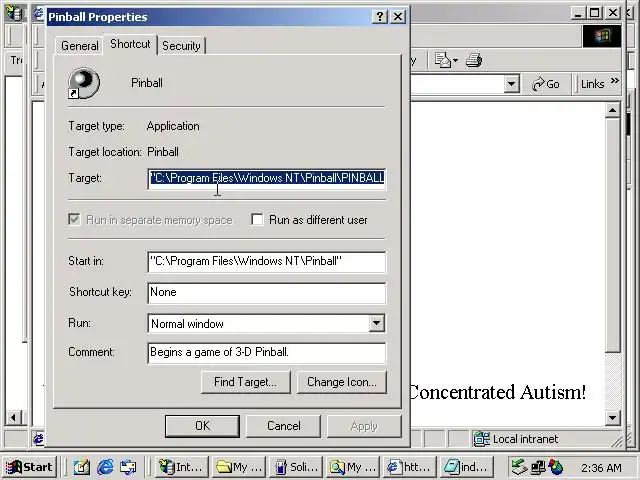Viewport: 640px width, 480px height.
Task: Click the Start in field
Action: coord(267,262)
